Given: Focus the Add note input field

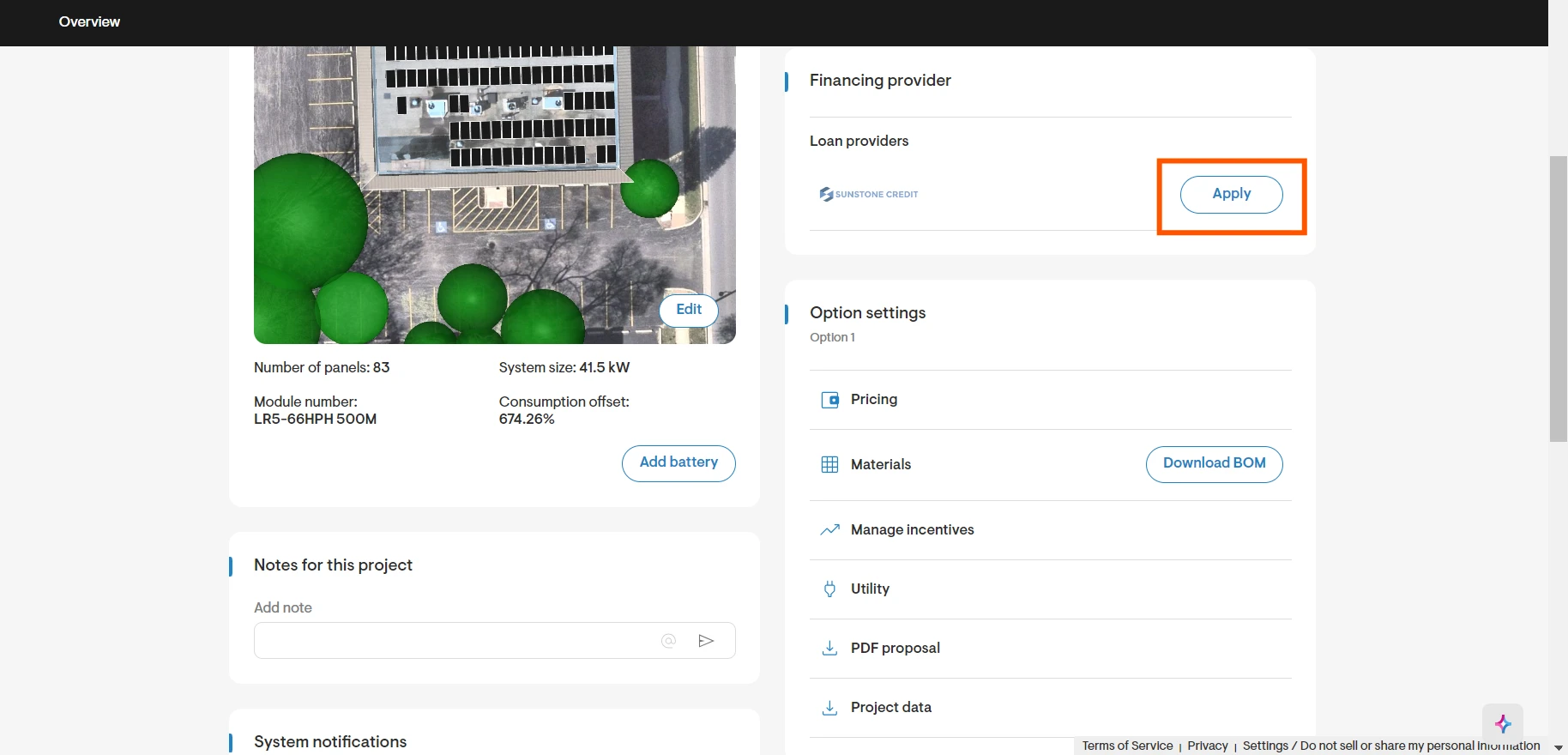Looking at the screenshot, I should pyautogui.click(x=495, y=641).
